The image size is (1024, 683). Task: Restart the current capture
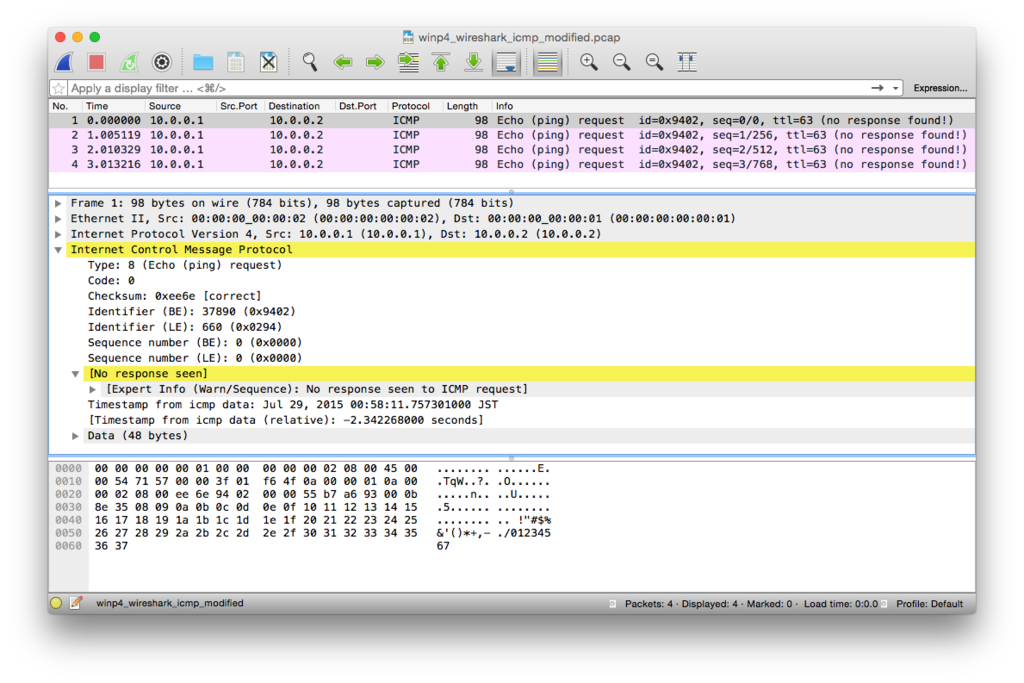pyautogui.click(x=128, y=61)
